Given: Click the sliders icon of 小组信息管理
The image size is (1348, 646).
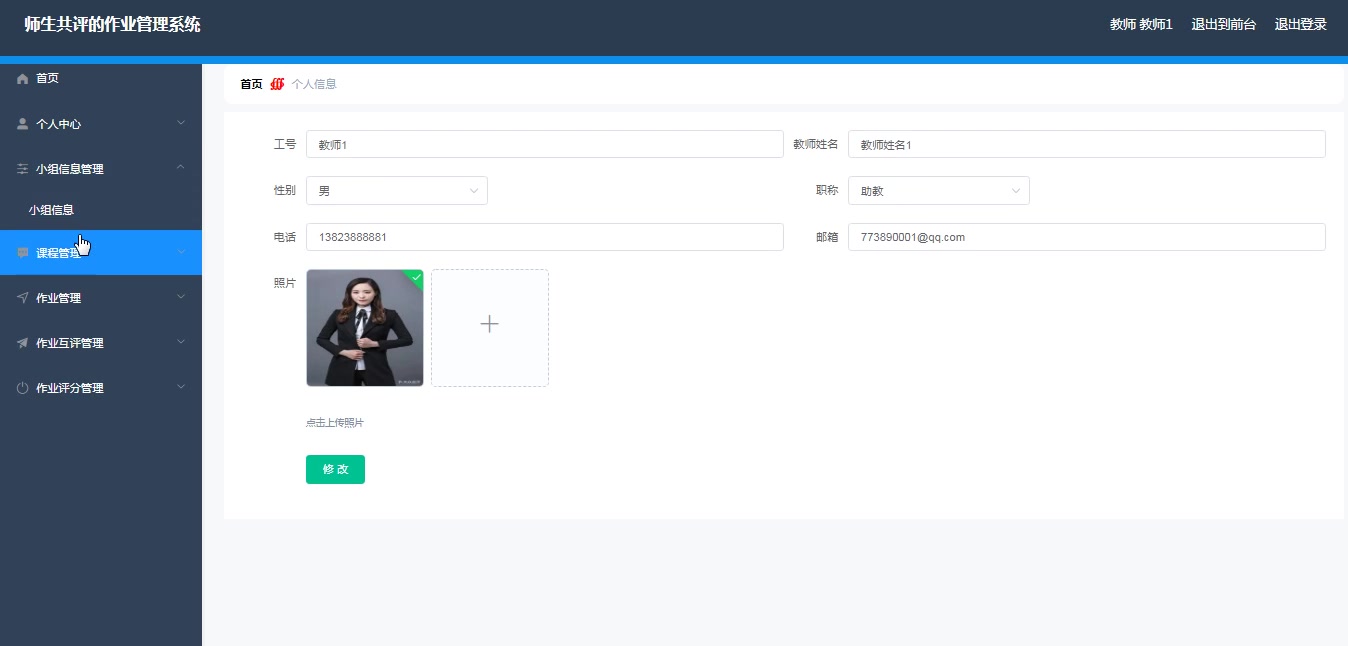Looking at the screenshot, I should click(x=22, y=167).
